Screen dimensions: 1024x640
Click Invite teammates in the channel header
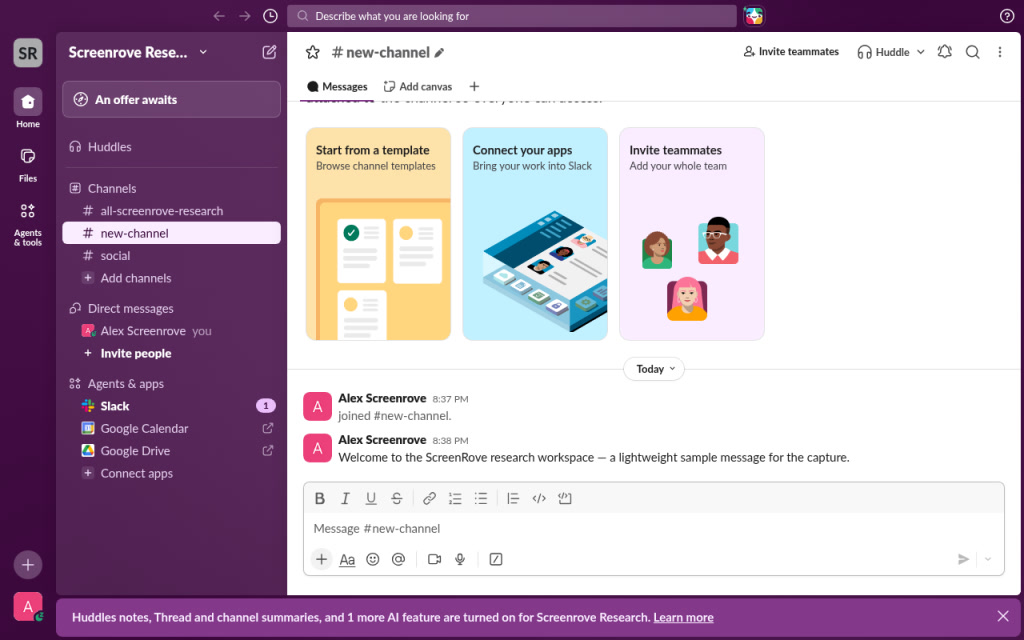pyautogui.click(x=791, y=52)
